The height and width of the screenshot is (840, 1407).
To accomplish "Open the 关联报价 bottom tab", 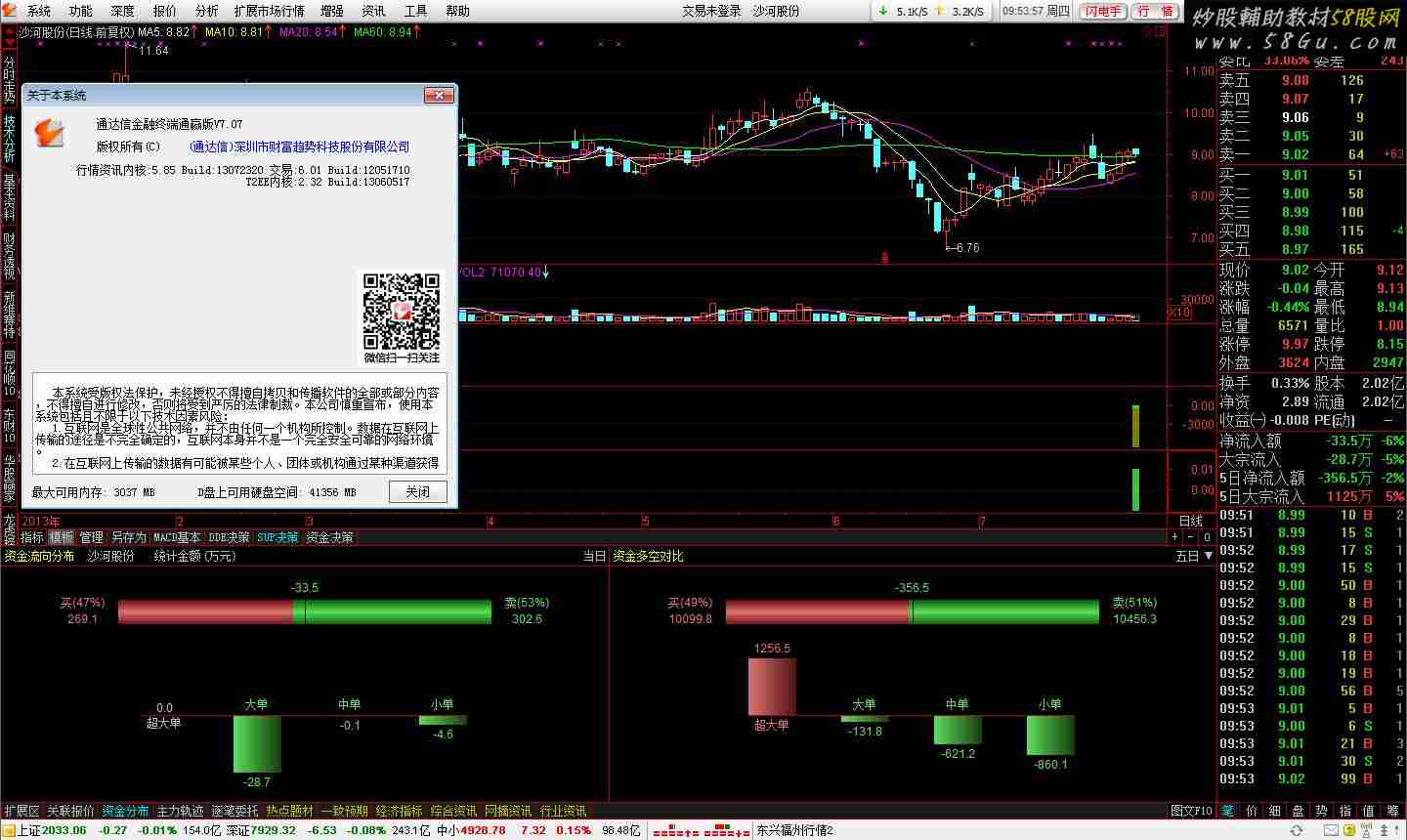I will tap(71, 811).
